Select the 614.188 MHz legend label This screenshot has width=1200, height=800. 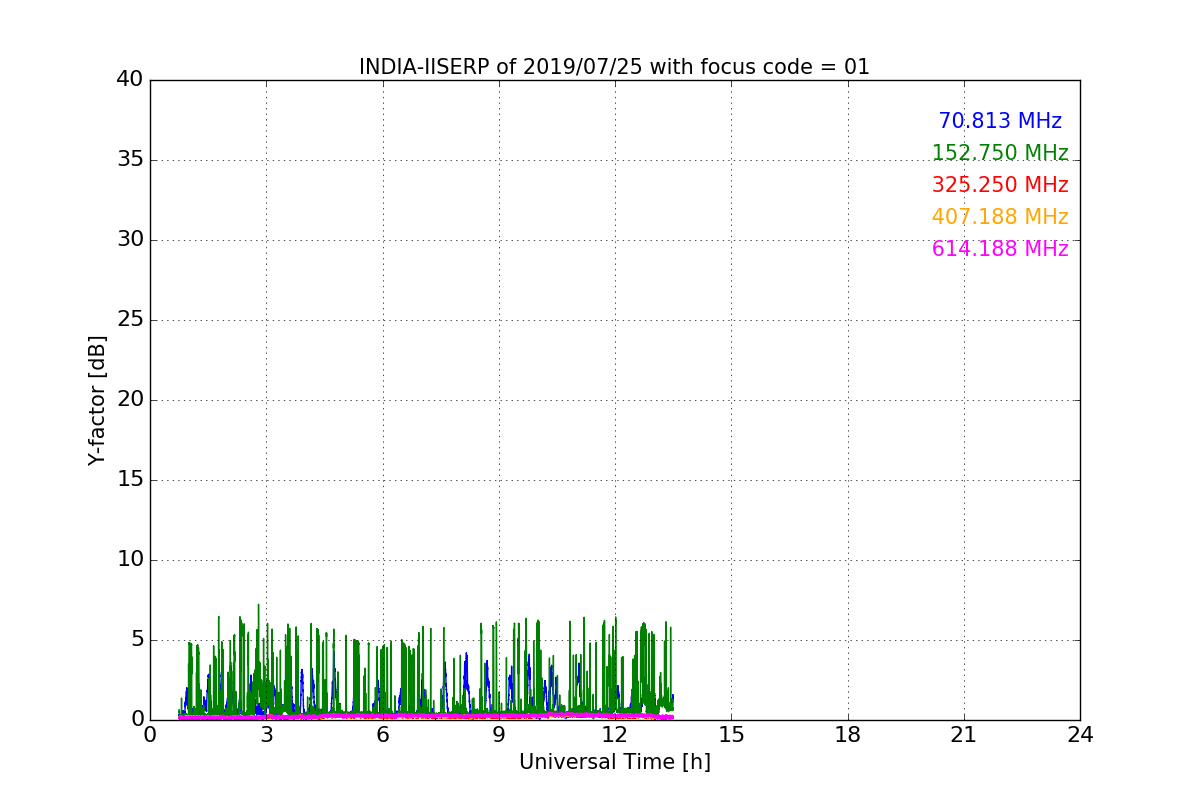point(1000,249)
